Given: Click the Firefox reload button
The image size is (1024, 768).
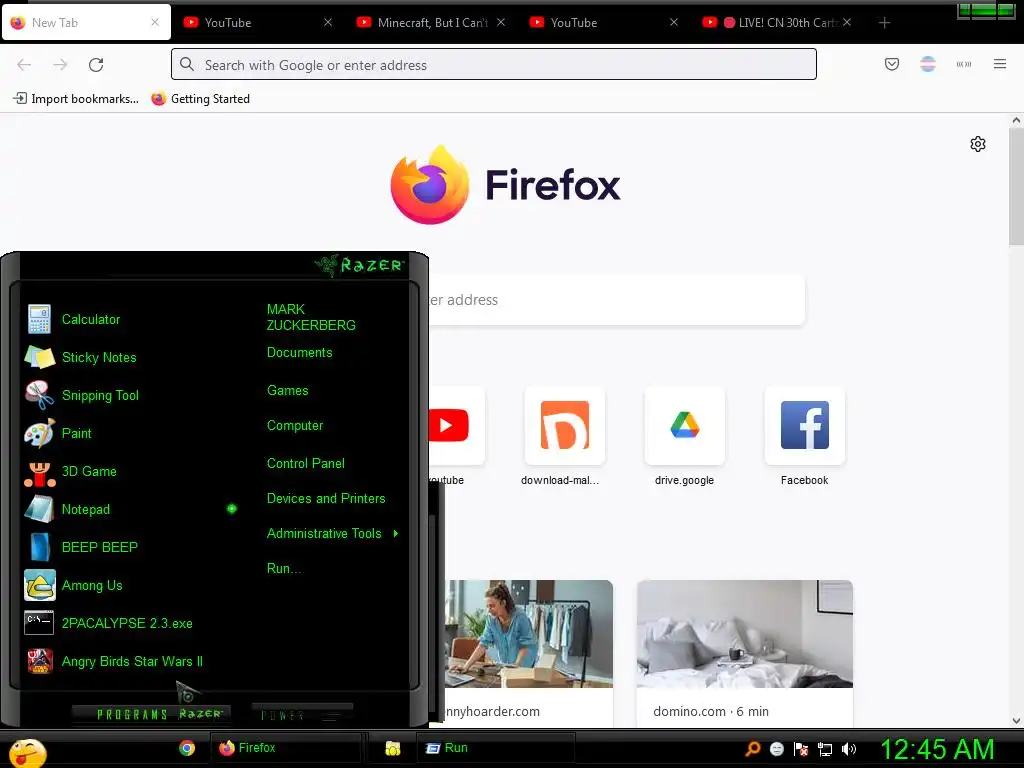Looking at the screenshot, I should 96,65.
